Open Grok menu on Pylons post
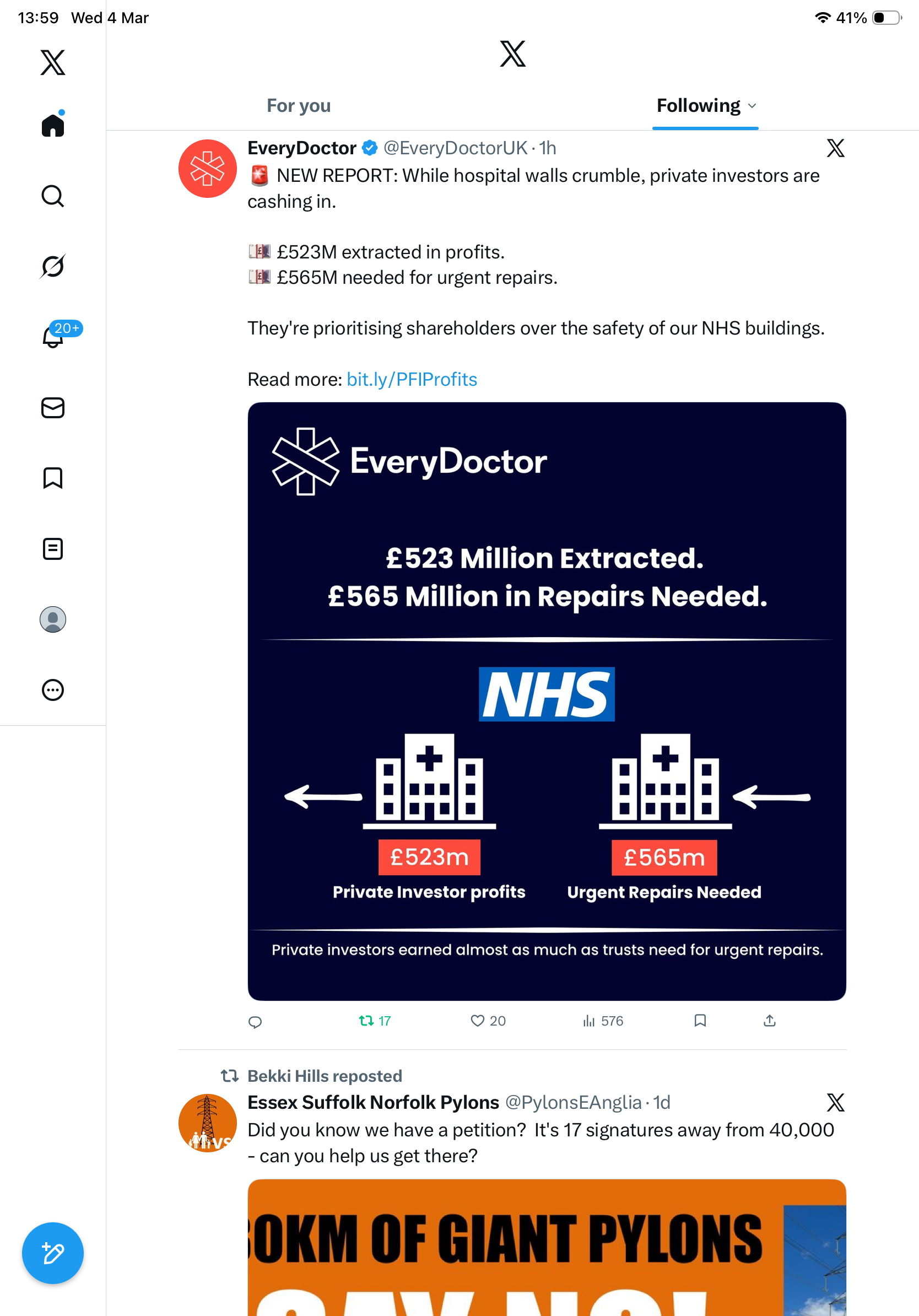Screen dimensions: 919x1316 click(x=835, y=1102)
